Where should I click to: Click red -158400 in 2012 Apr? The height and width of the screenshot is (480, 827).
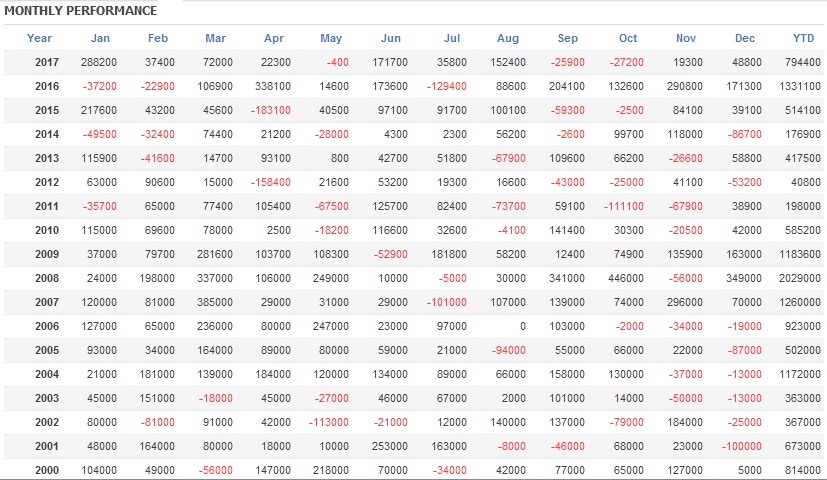click(x=271, y=182)
